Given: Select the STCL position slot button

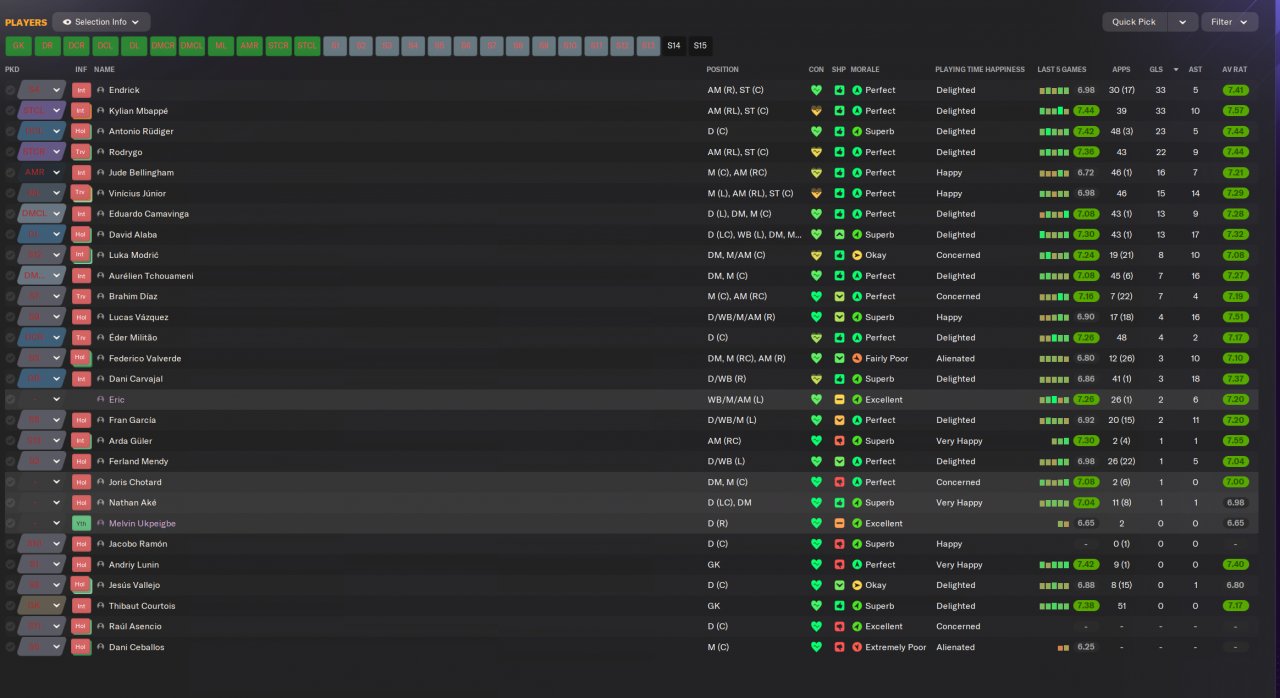Looking at the screenshot, I should click(x=307, y=46).
